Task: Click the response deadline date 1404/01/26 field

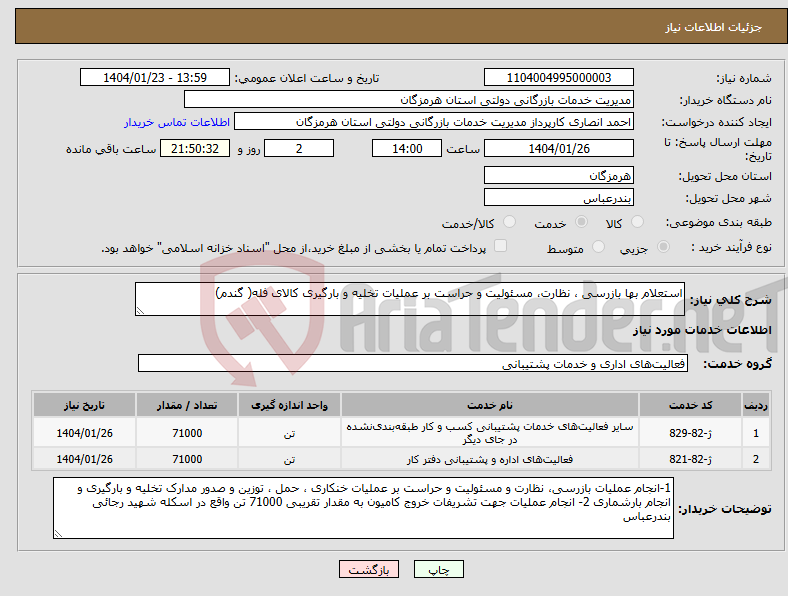Action: click(558, 148)
